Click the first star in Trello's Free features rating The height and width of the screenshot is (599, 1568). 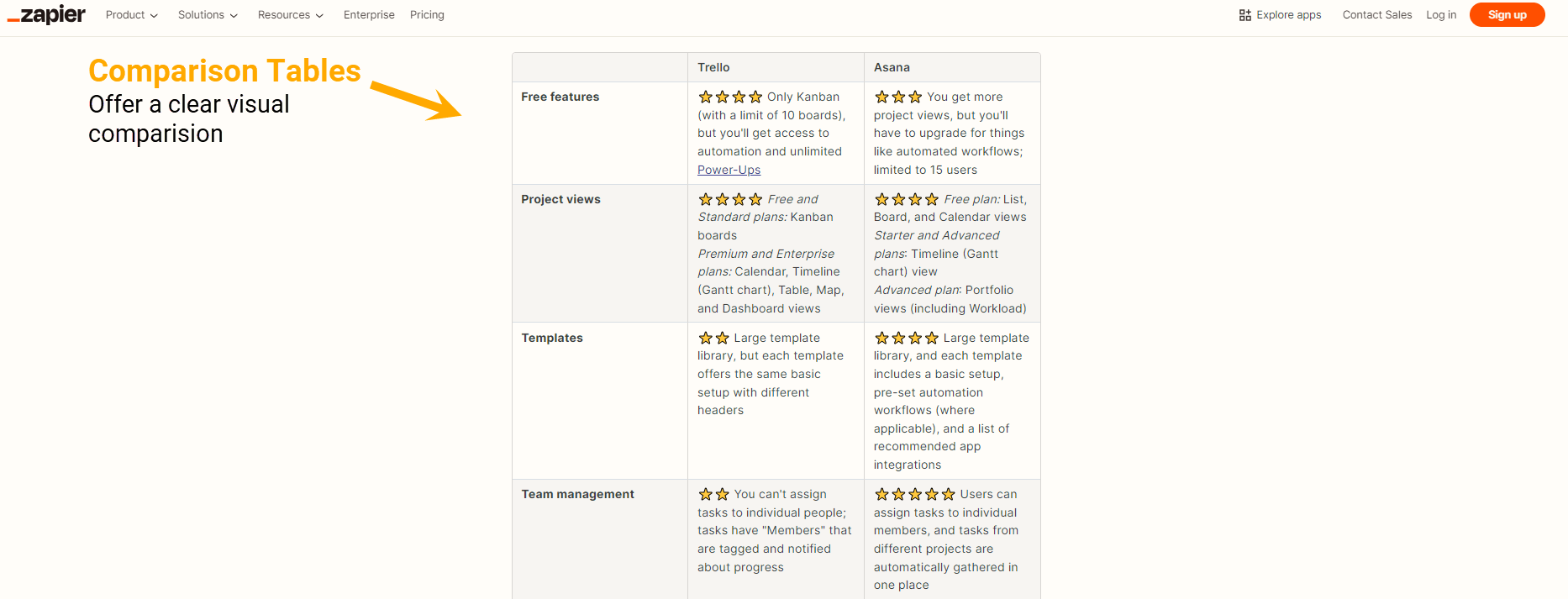coord(705,97)
